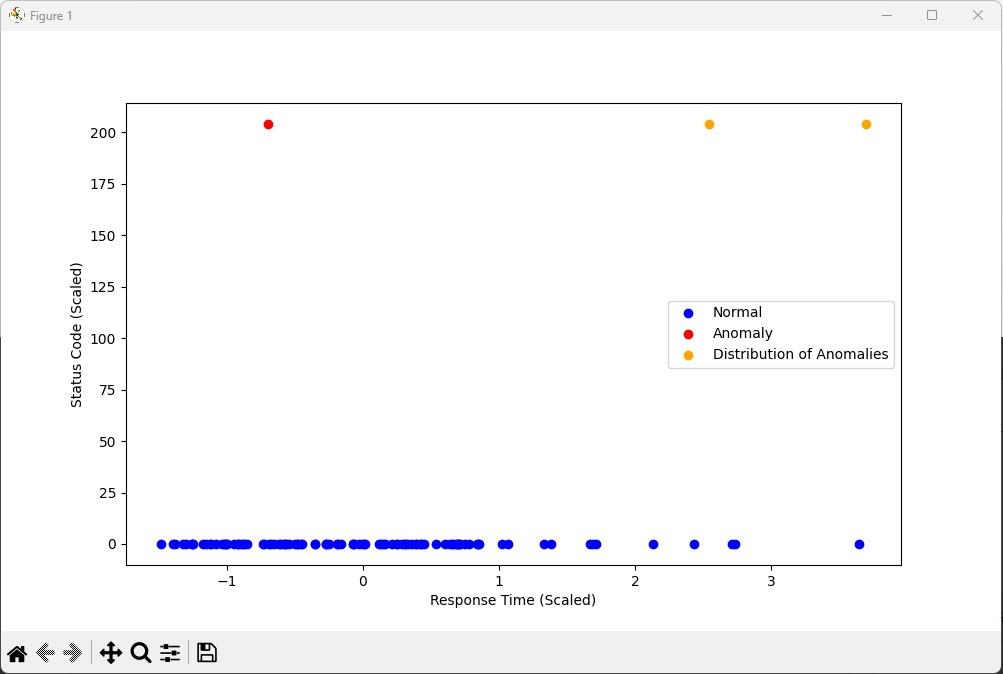Click the 'Figure 1' window title

pyautogui.click(x=51, y=16)
